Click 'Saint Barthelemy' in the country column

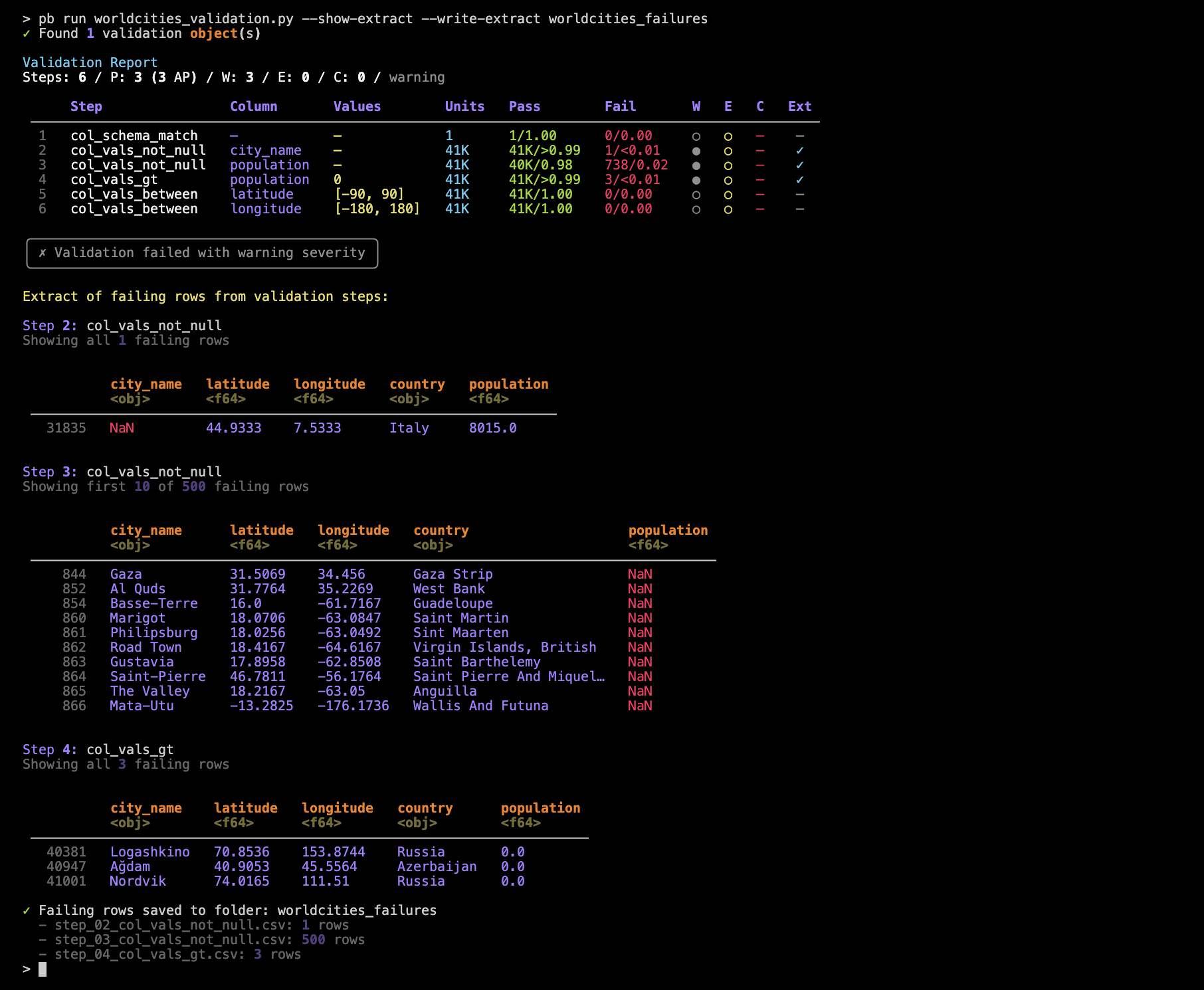coord(476,662)
